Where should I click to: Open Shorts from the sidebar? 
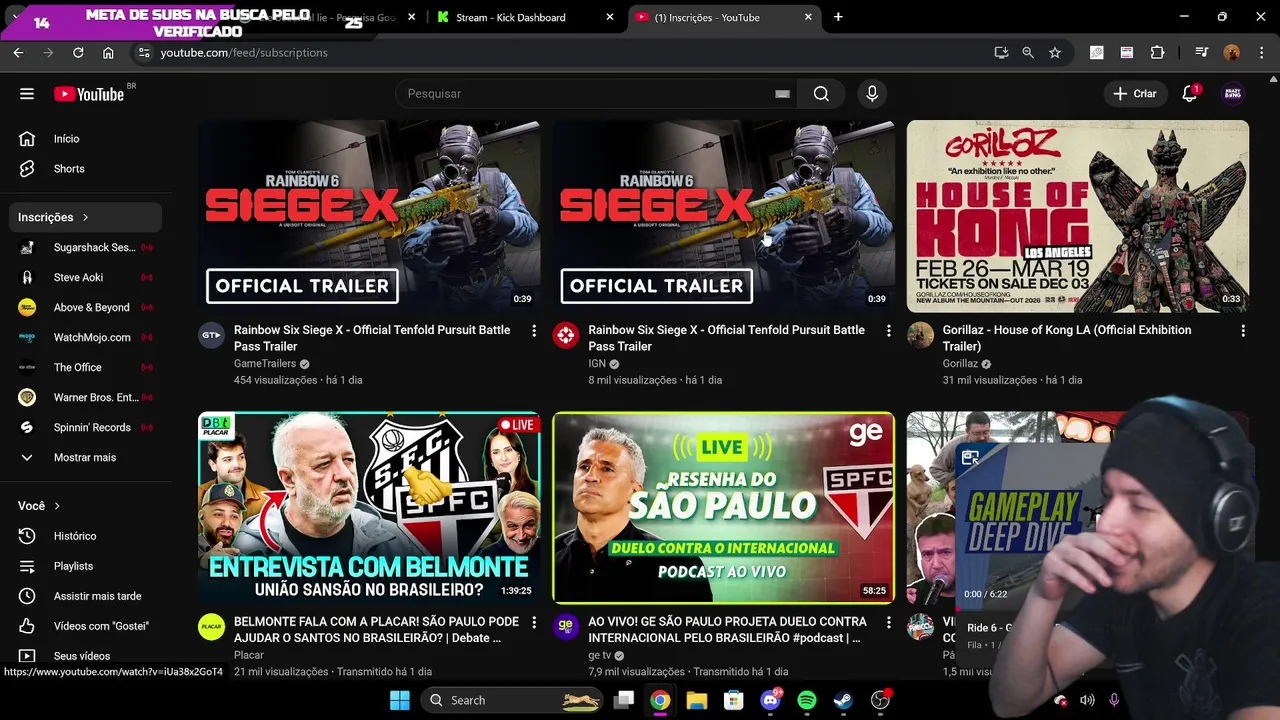pos(86,169)
